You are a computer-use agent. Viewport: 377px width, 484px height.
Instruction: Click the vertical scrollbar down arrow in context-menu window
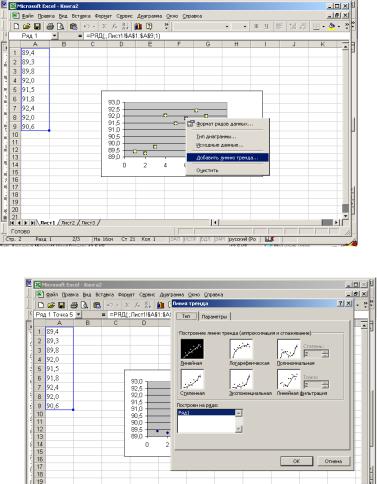click(346, 216)
